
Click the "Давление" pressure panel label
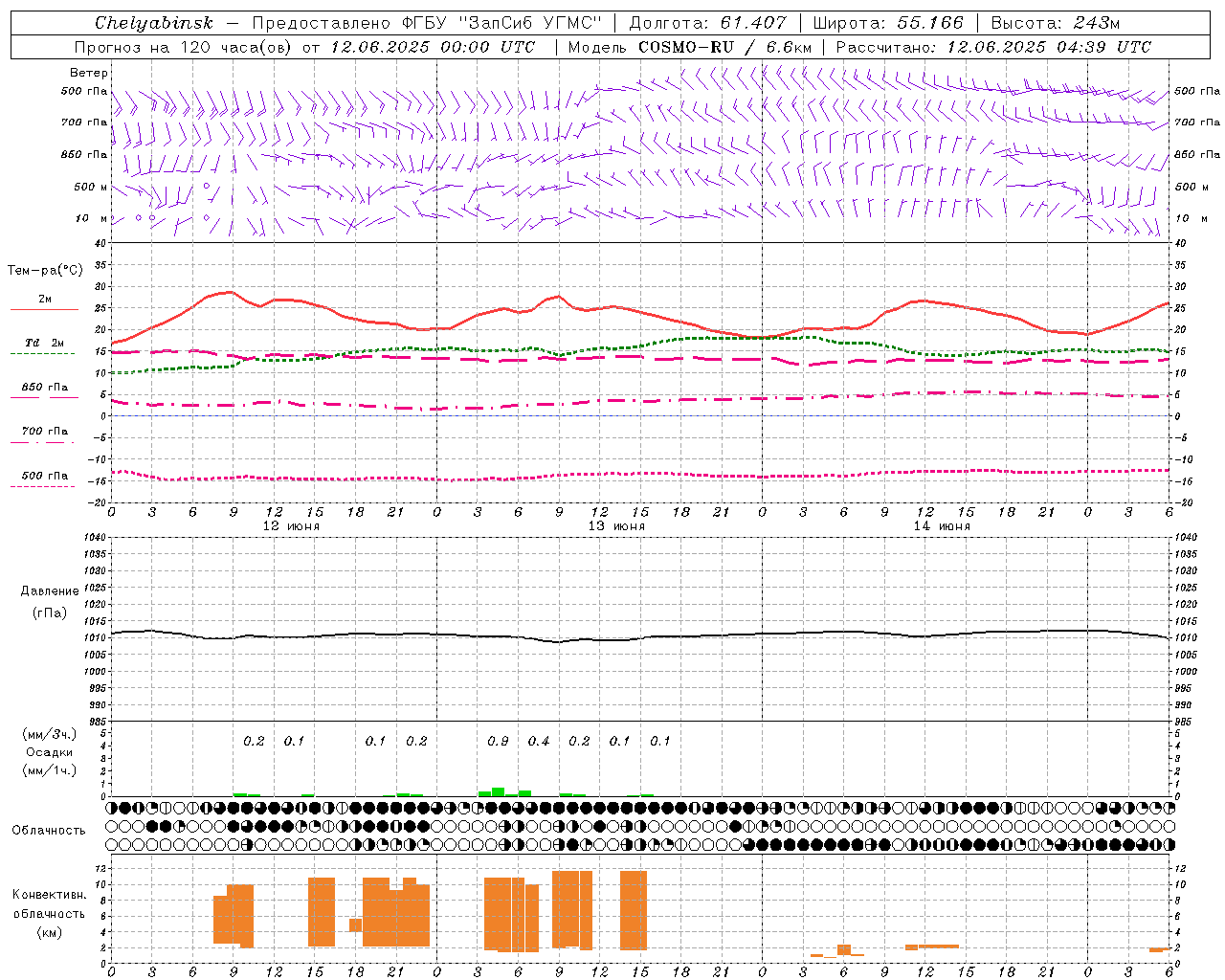point(50,591)
